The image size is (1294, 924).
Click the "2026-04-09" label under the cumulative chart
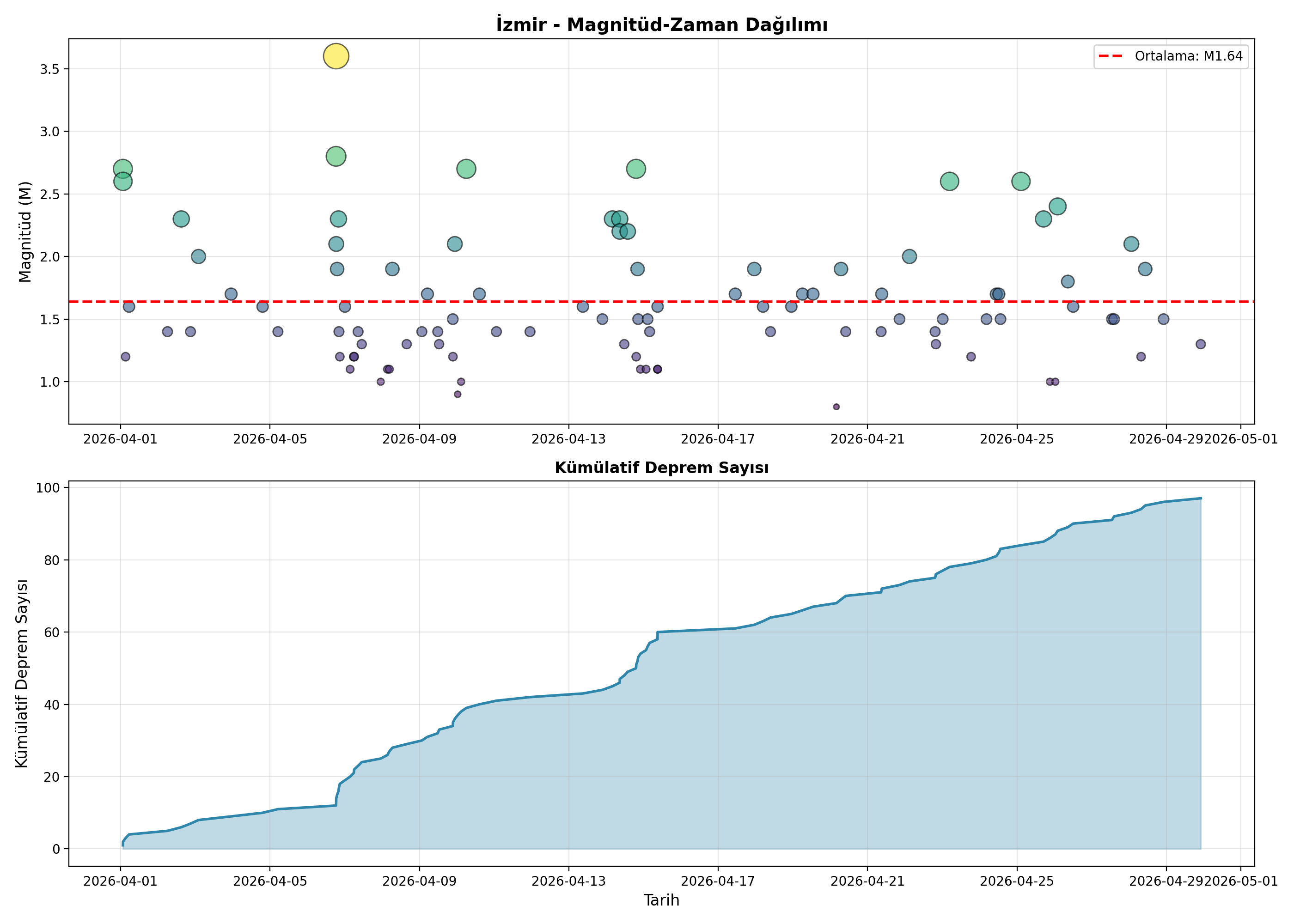[x=419, y=881]
